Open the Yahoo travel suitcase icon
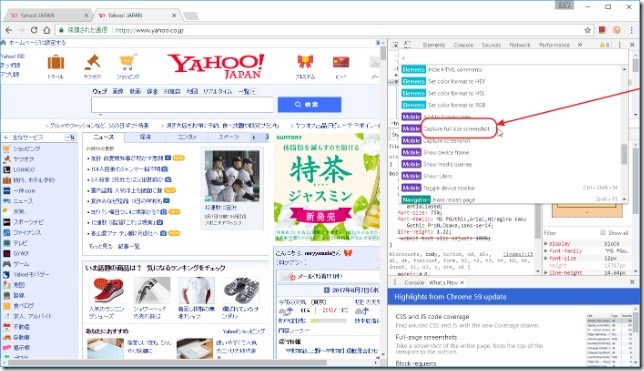This screenshot has height=371, width=644. (x=56, y=63)
